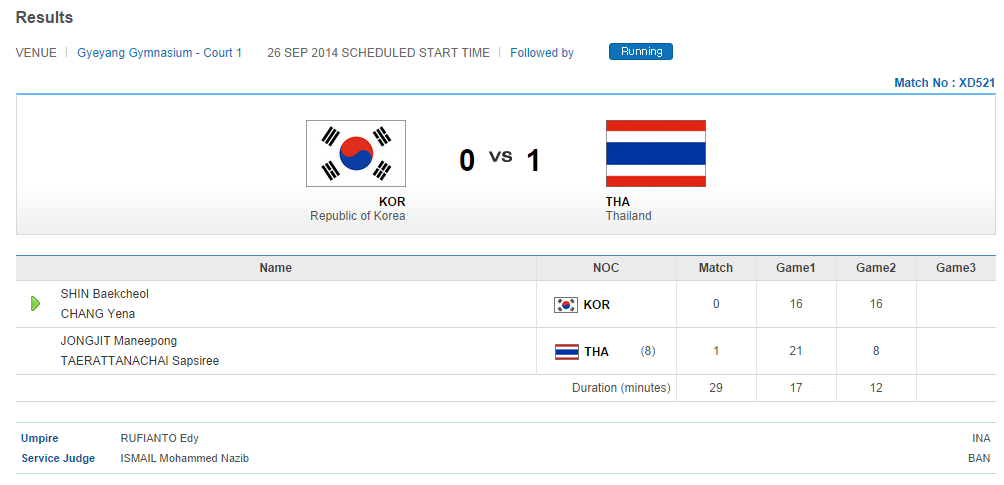This screenshot has height=485, width=1004.
Task: Click player name SHIN Baekcheol
Action: [105, 294]
